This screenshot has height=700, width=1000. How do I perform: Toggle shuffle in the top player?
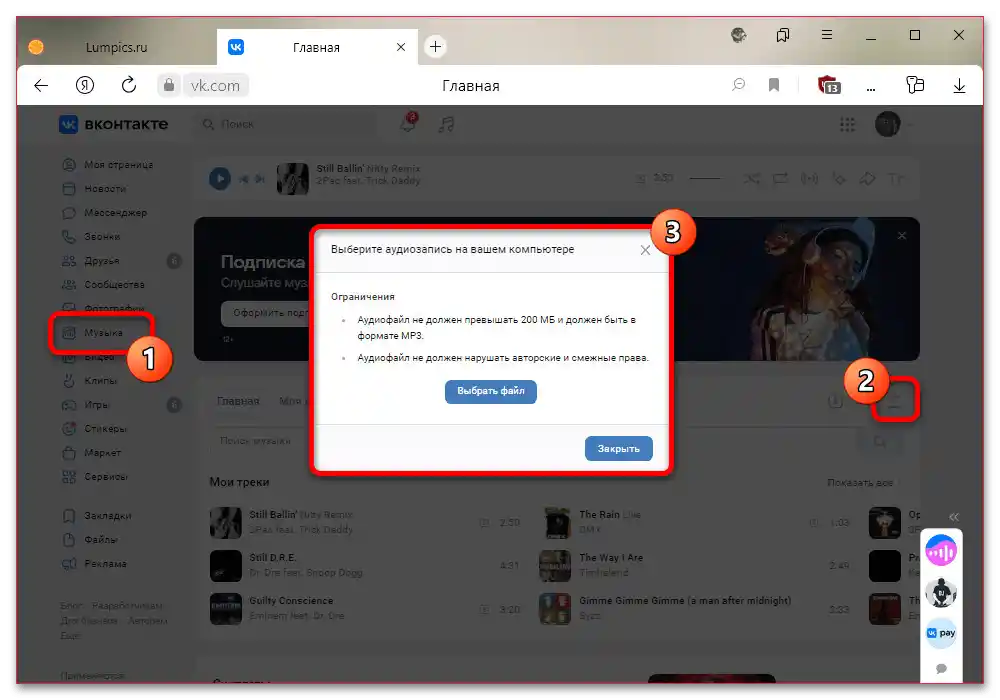click(751, 179)
